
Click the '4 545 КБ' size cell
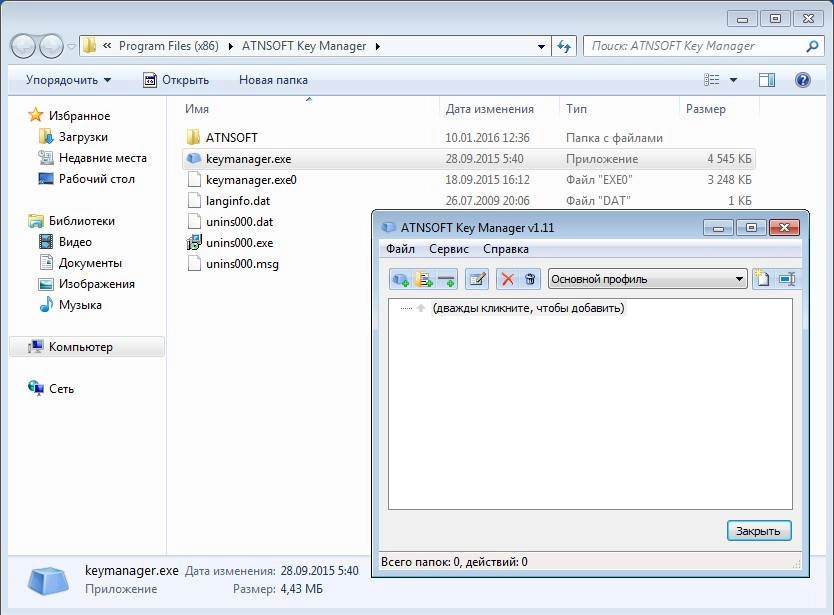click(x=729, y=159)
